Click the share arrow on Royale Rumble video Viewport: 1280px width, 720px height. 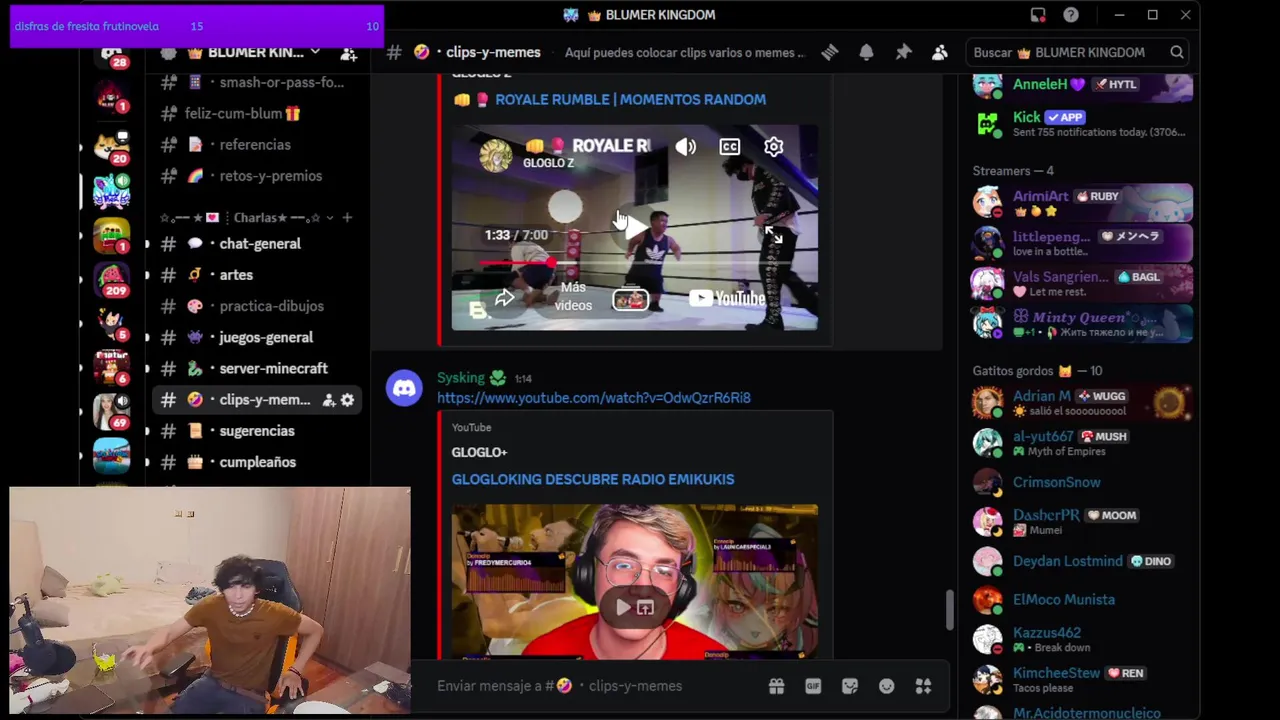click(505, 298)
